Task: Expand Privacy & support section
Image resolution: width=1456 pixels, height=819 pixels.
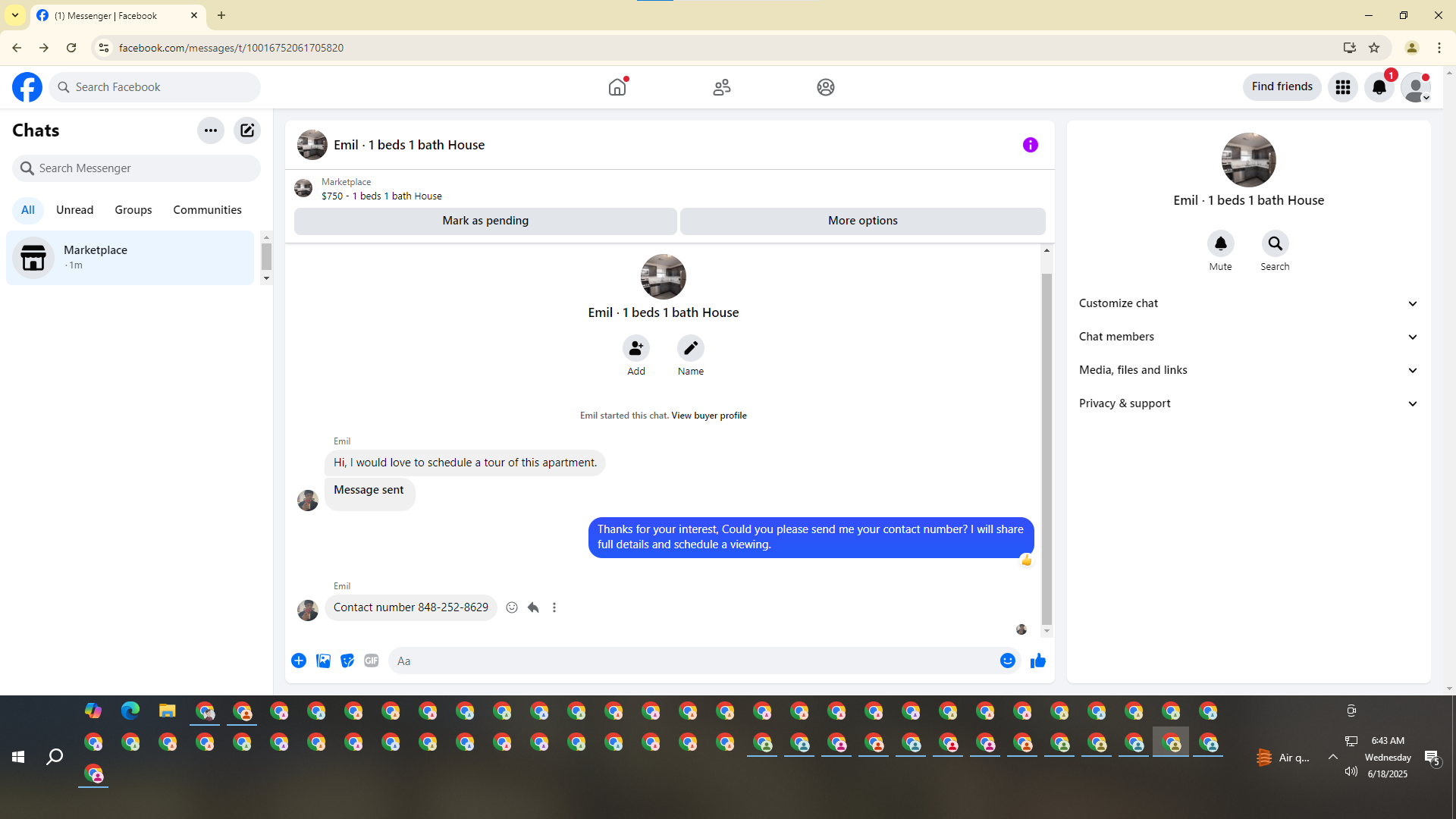Action: pyautogui.click(x=1249, y=403)
